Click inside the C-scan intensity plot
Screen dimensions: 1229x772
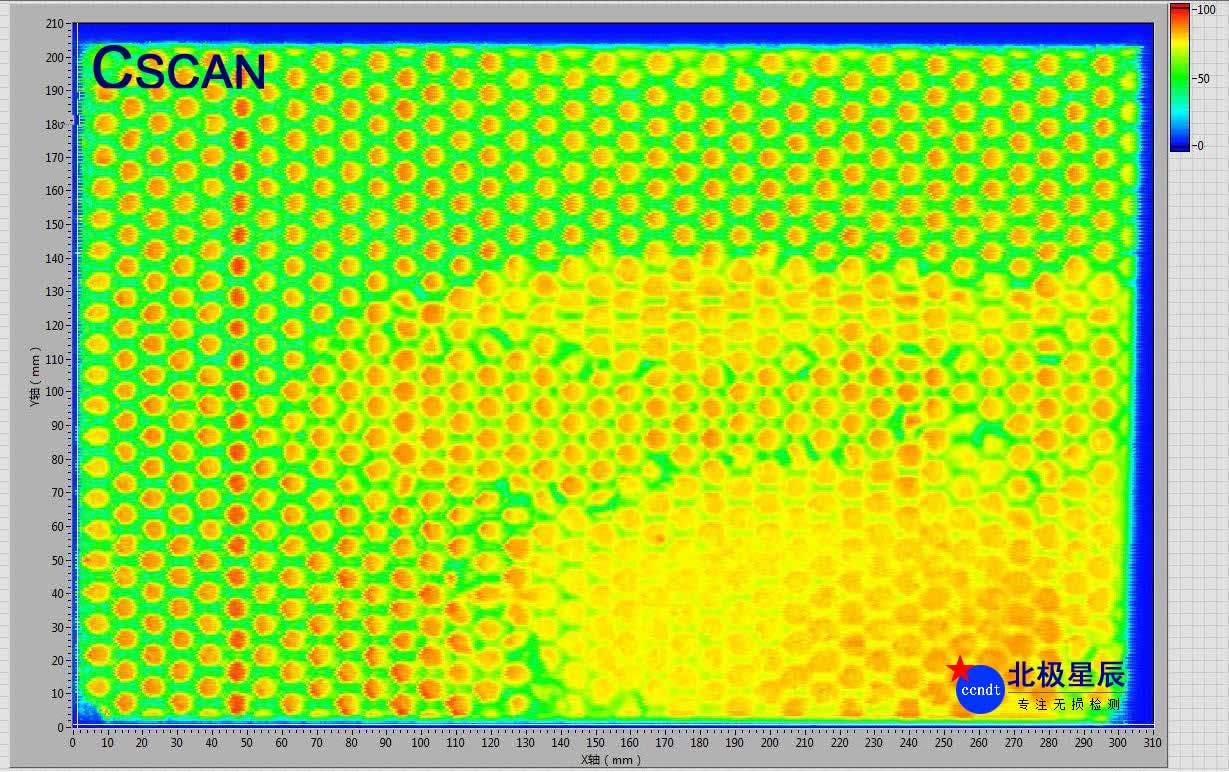coord(613,375)
